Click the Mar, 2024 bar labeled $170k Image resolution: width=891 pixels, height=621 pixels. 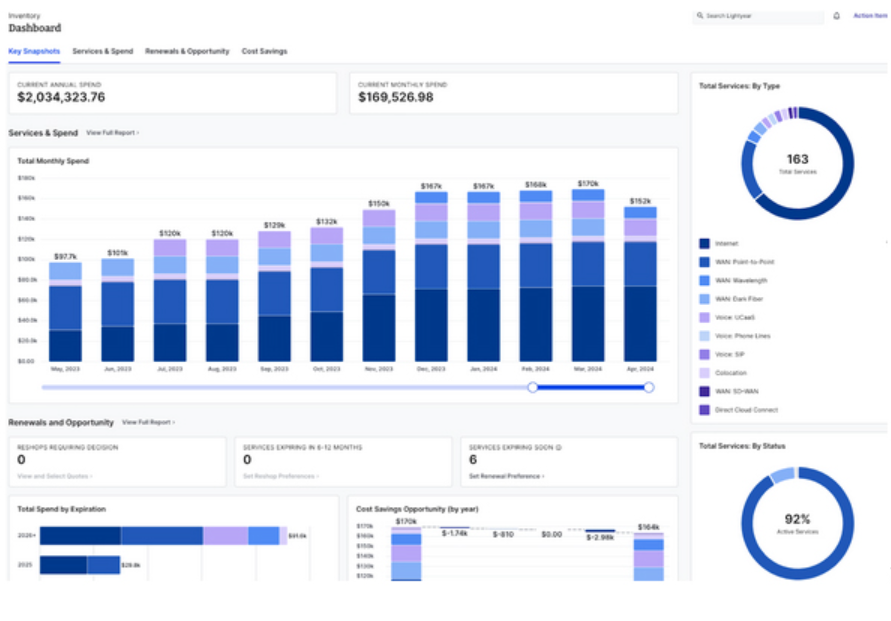pos(588,276)
